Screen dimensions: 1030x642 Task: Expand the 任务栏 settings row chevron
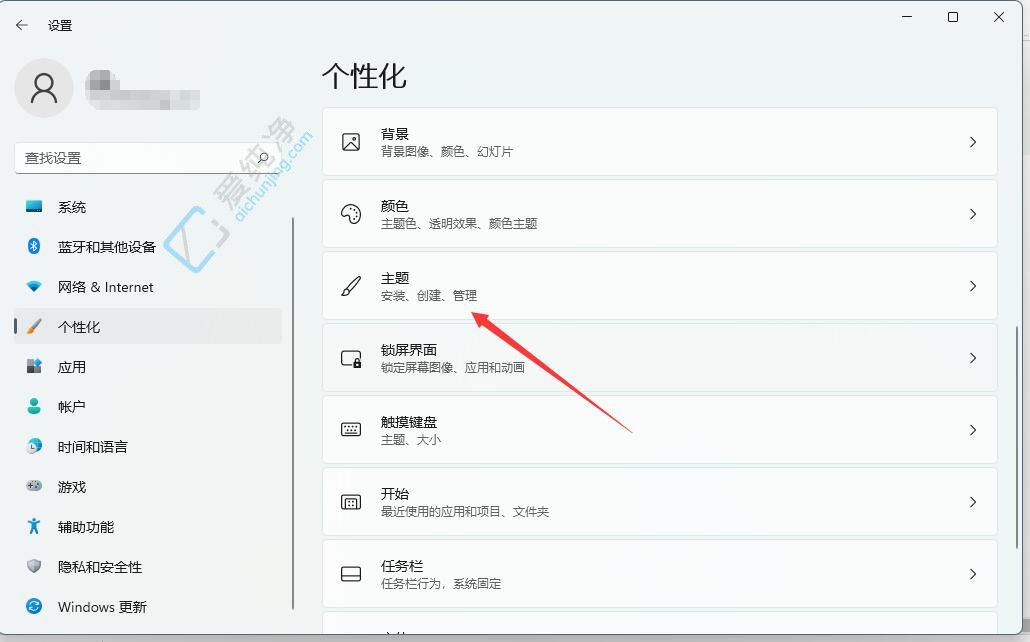click(x=972, y=574)
